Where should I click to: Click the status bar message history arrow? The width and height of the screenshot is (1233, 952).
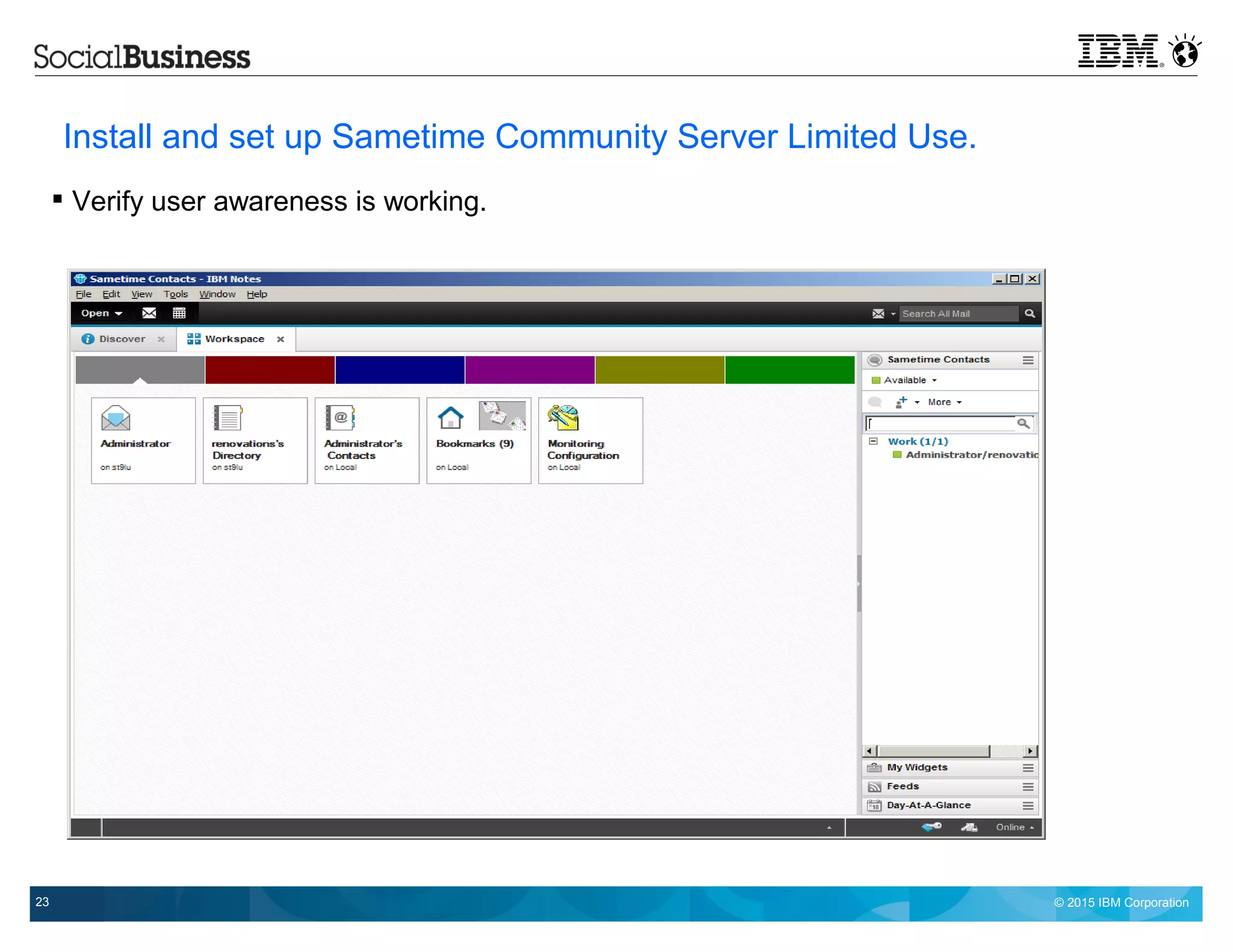(x=829, y=828)
